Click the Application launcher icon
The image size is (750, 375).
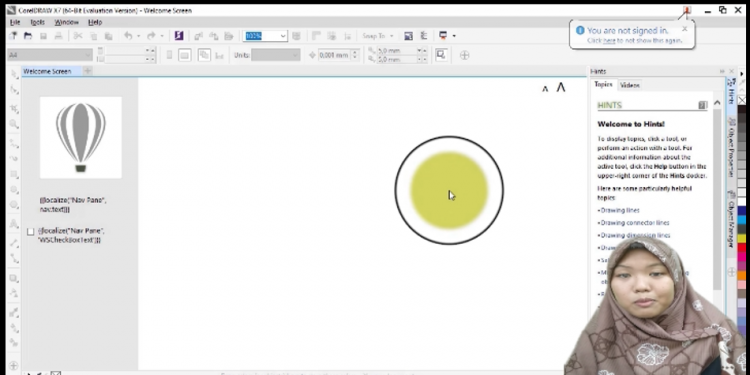[443, 36]
